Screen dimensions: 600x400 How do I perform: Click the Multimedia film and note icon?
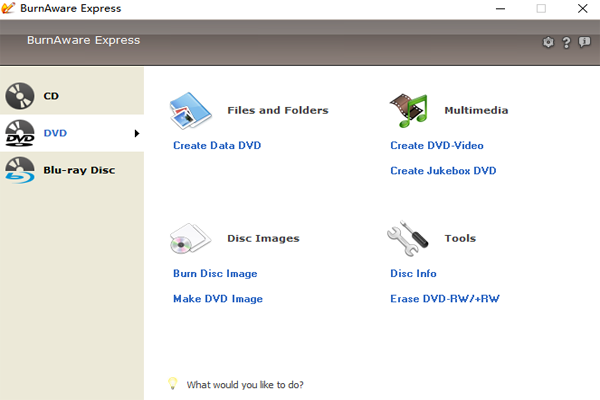[x=409, y=111]
